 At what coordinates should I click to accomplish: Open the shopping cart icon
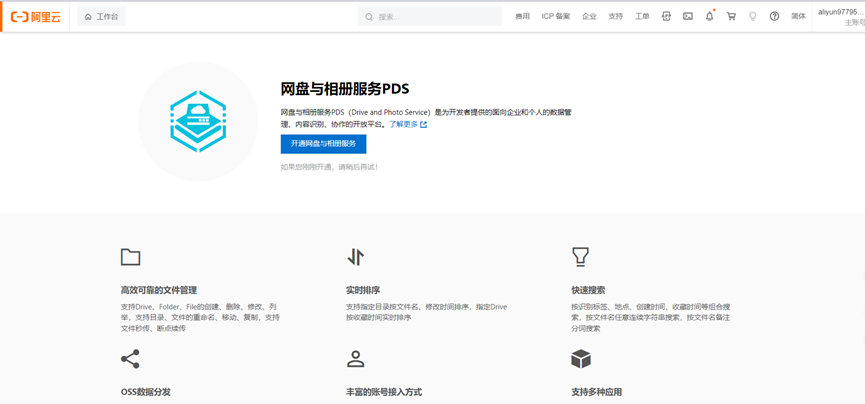click(731, 17)
